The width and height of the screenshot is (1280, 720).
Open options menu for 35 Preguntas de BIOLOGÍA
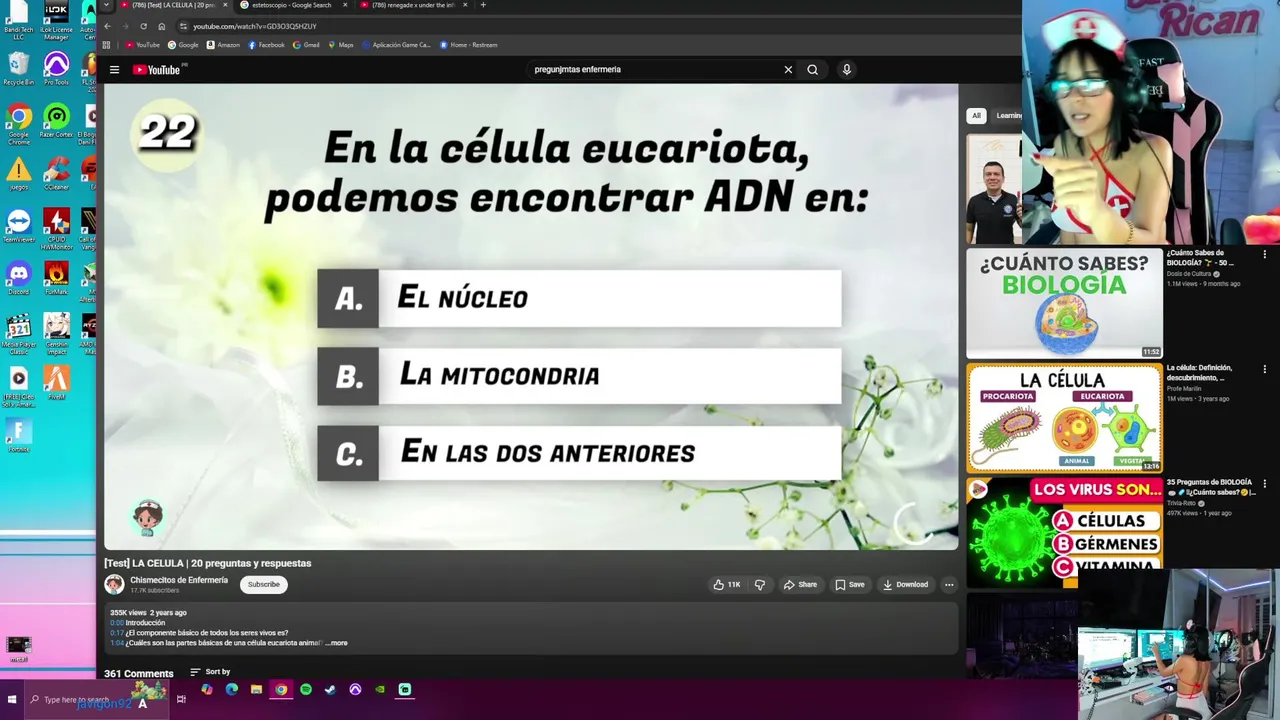pos(1265,484)
